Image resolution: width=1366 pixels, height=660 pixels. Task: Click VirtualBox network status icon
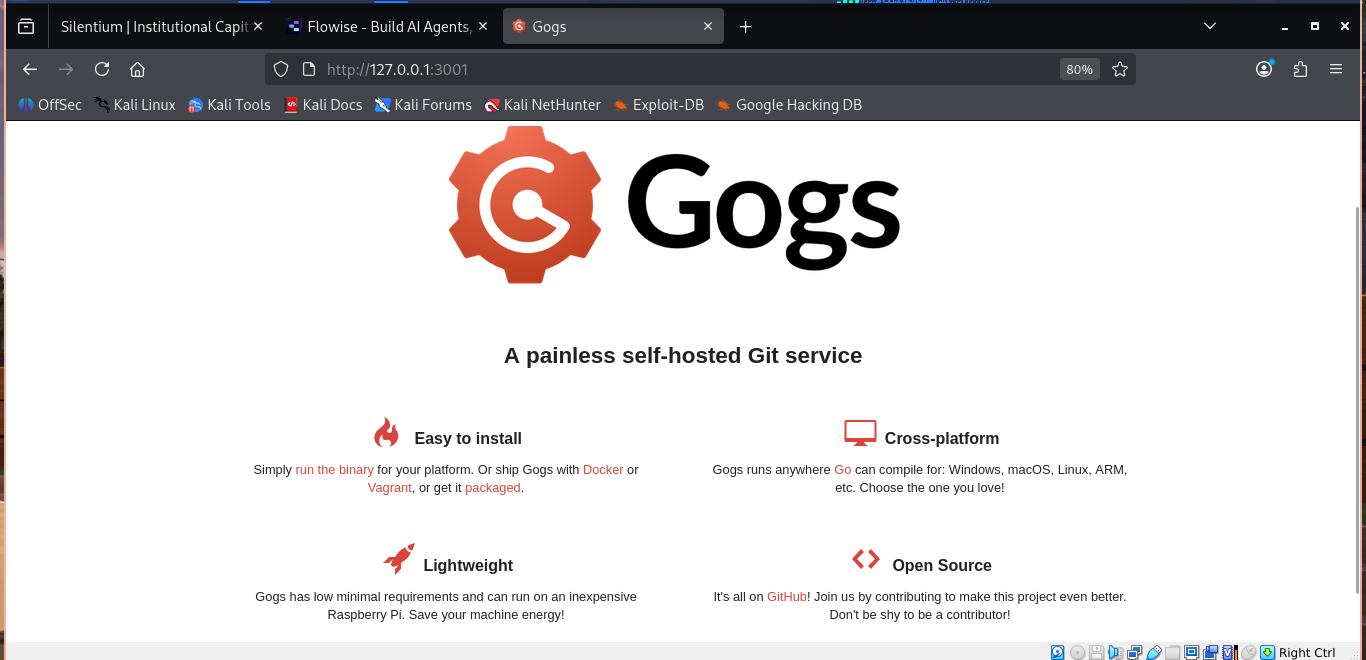1134,652
